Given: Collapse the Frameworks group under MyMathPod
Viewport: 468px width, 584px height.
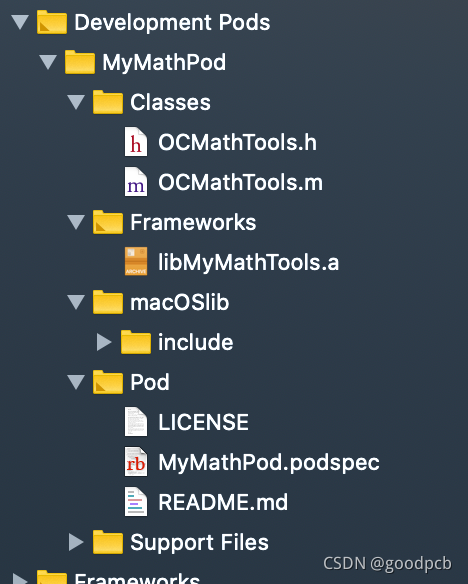Looking at the screenshot, I should tap(76, 222).
